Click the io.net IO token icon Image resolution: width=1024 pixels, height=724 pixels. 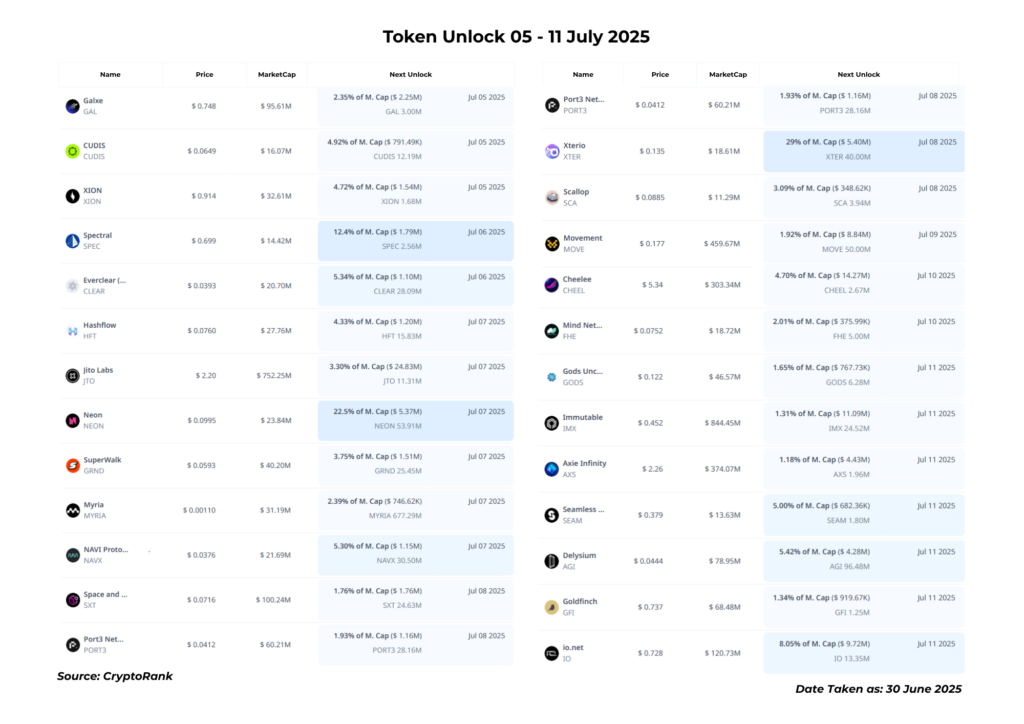tap(552, 653)
